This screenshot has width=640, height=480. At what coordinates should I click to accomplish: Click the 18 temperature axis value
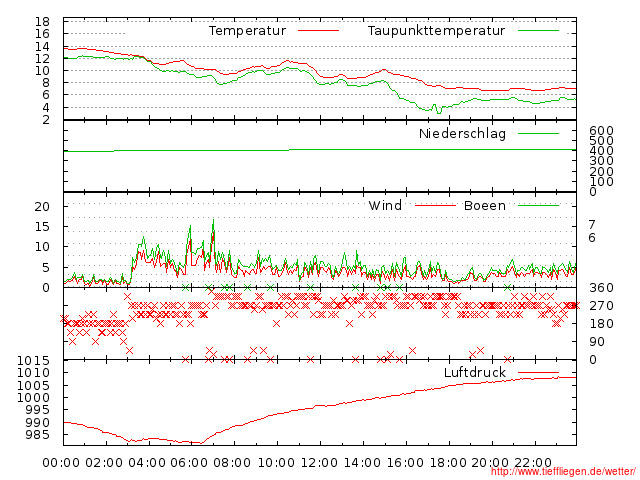pyautogui.click(x=42, y=22)
